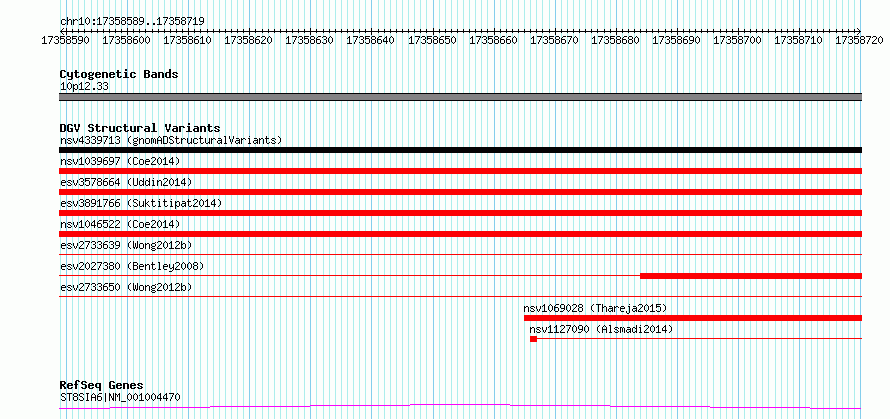Select the red nsv1069028 variant bar
Image resolution: width=890 pixels, height=419 pixels.
[692, 318]
